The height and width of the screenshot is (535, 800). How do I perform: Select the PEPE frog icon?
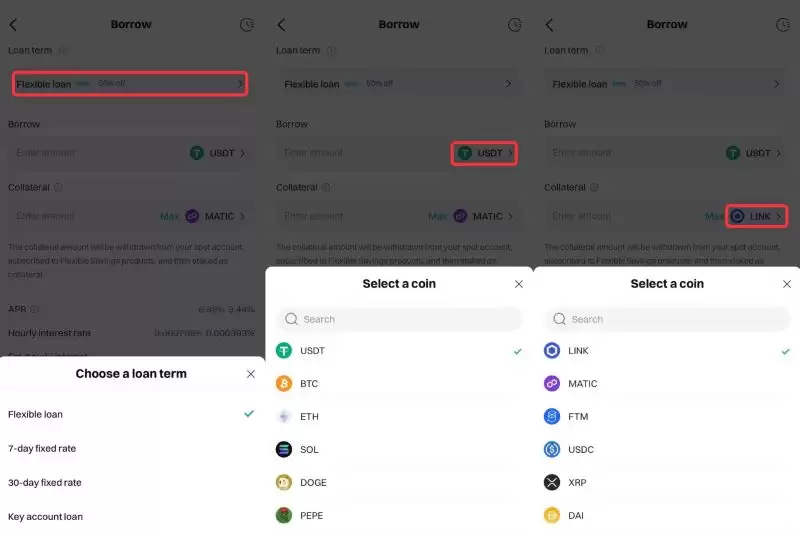coord(284,515)
